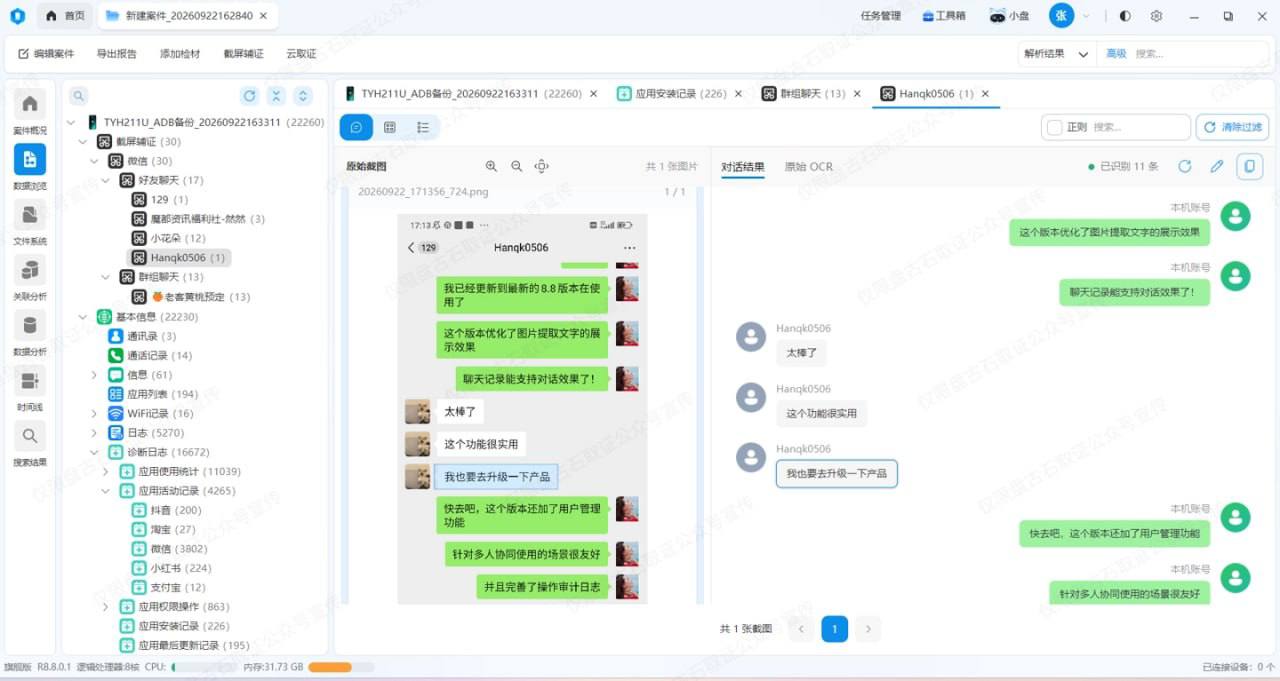Collapse the 基本信息 tree node
Viewport: 1280px width, 681px height.
point(84,317)
